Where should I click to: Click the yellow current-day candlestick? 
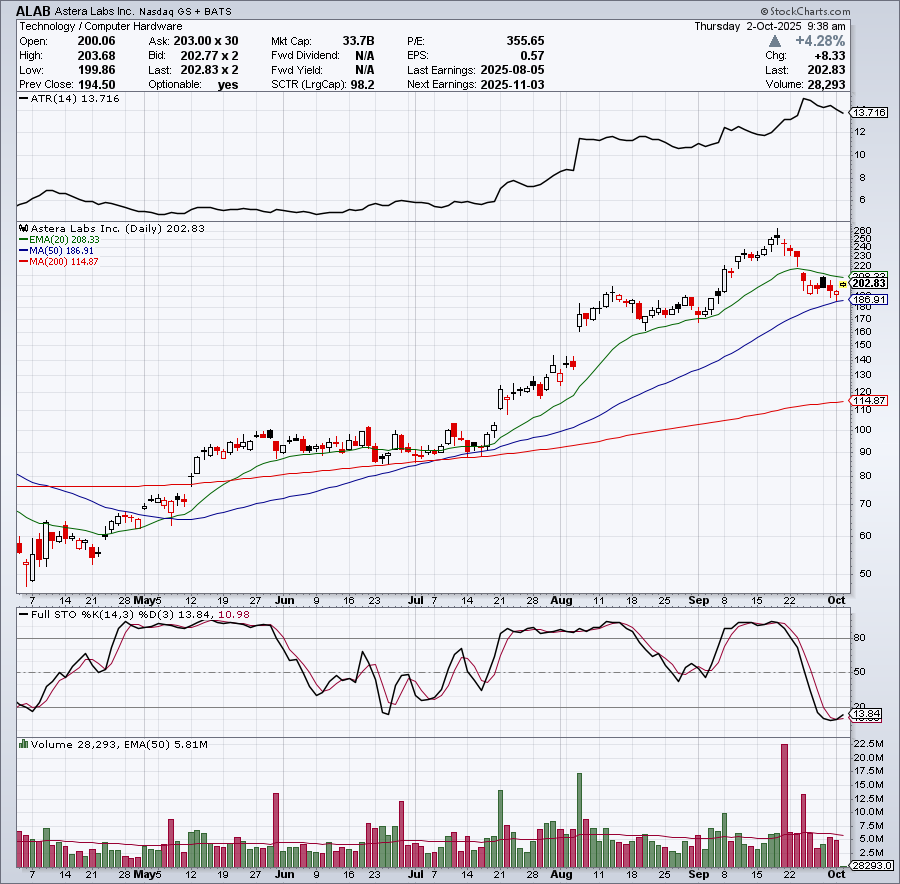pyautogui.click(x=843, y=284)
